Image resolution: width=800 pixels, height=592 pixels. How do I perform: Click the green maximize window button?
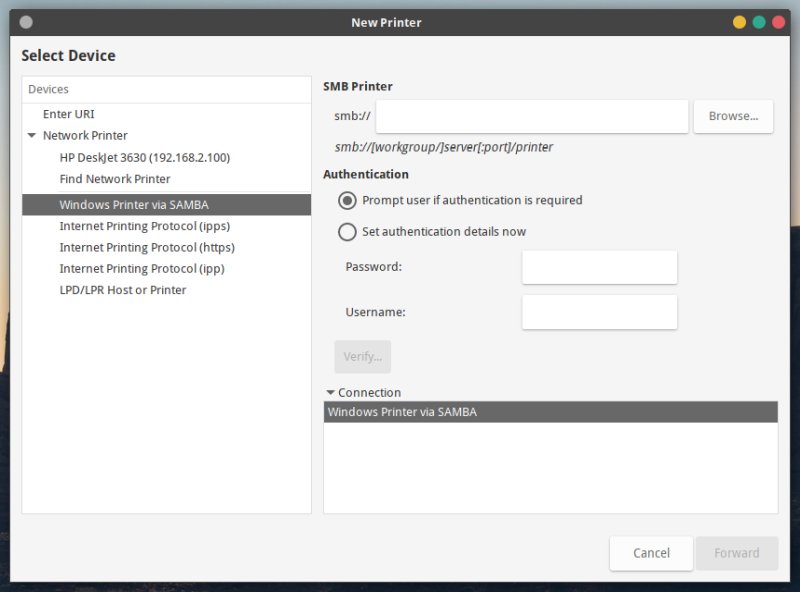(759, 22)
